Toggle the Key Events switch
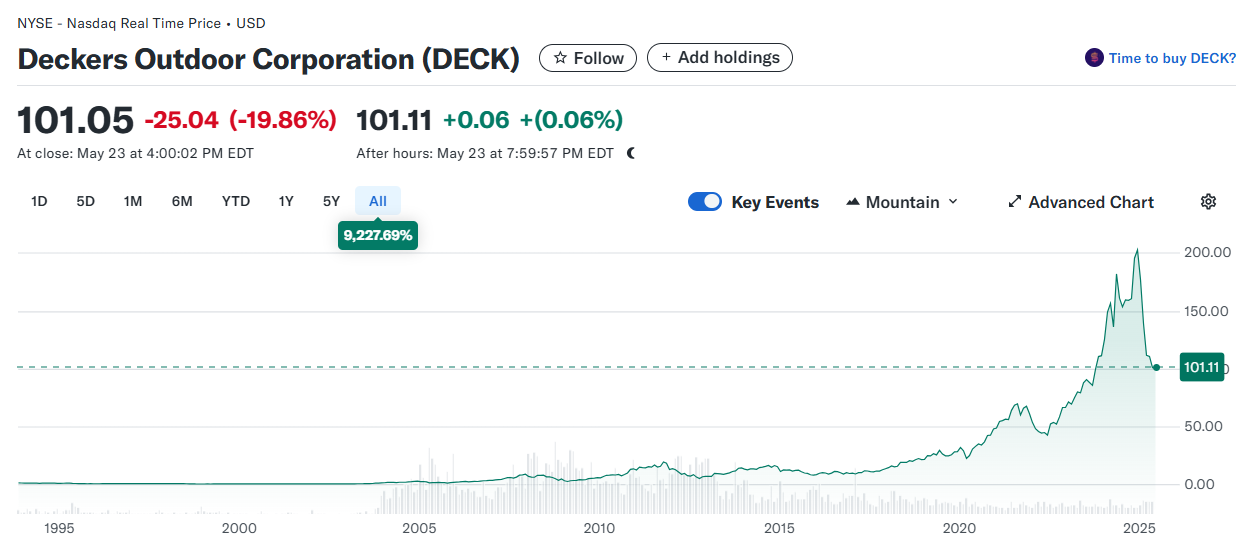This screenshot has height=553, width=1241. coord(705,202)
